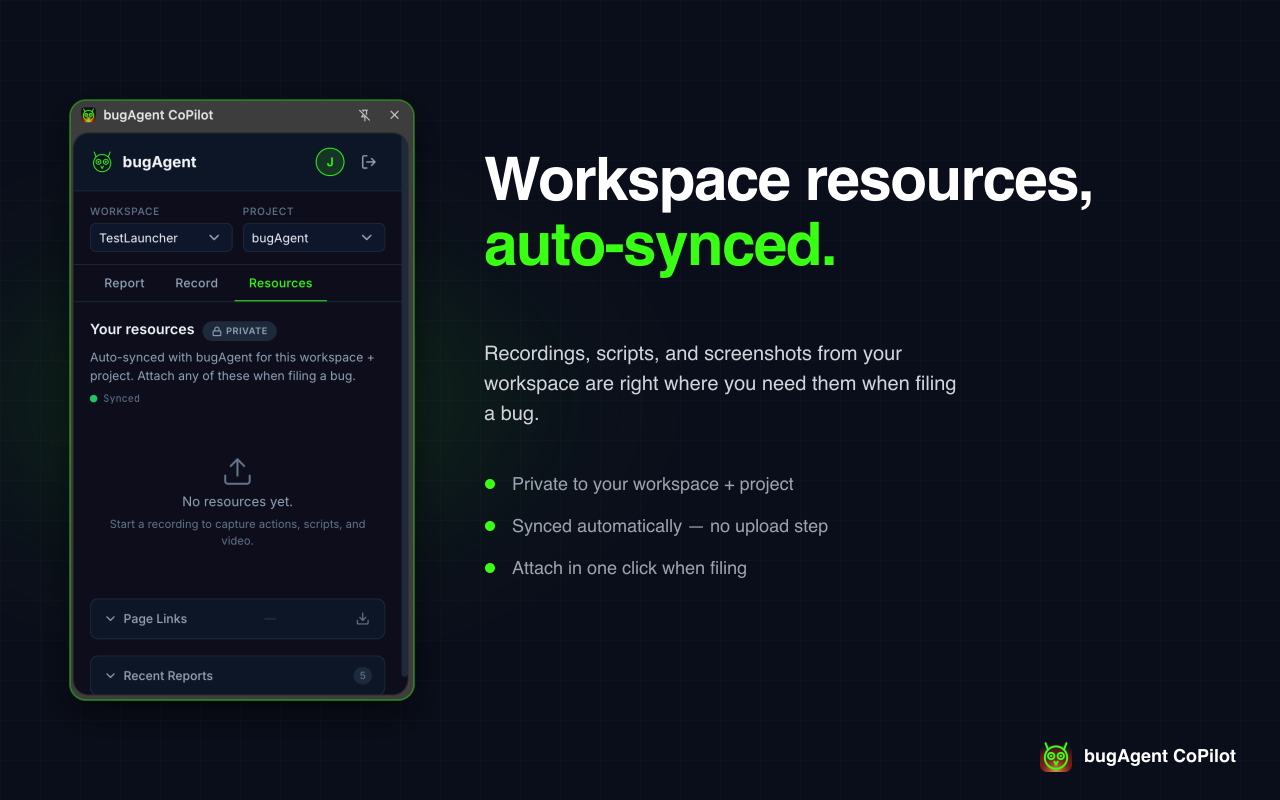The height and width of the screenshot is (800, 1280).
Task: Open the TestLauncher workspace dropdown
Action: click(161, 238)
